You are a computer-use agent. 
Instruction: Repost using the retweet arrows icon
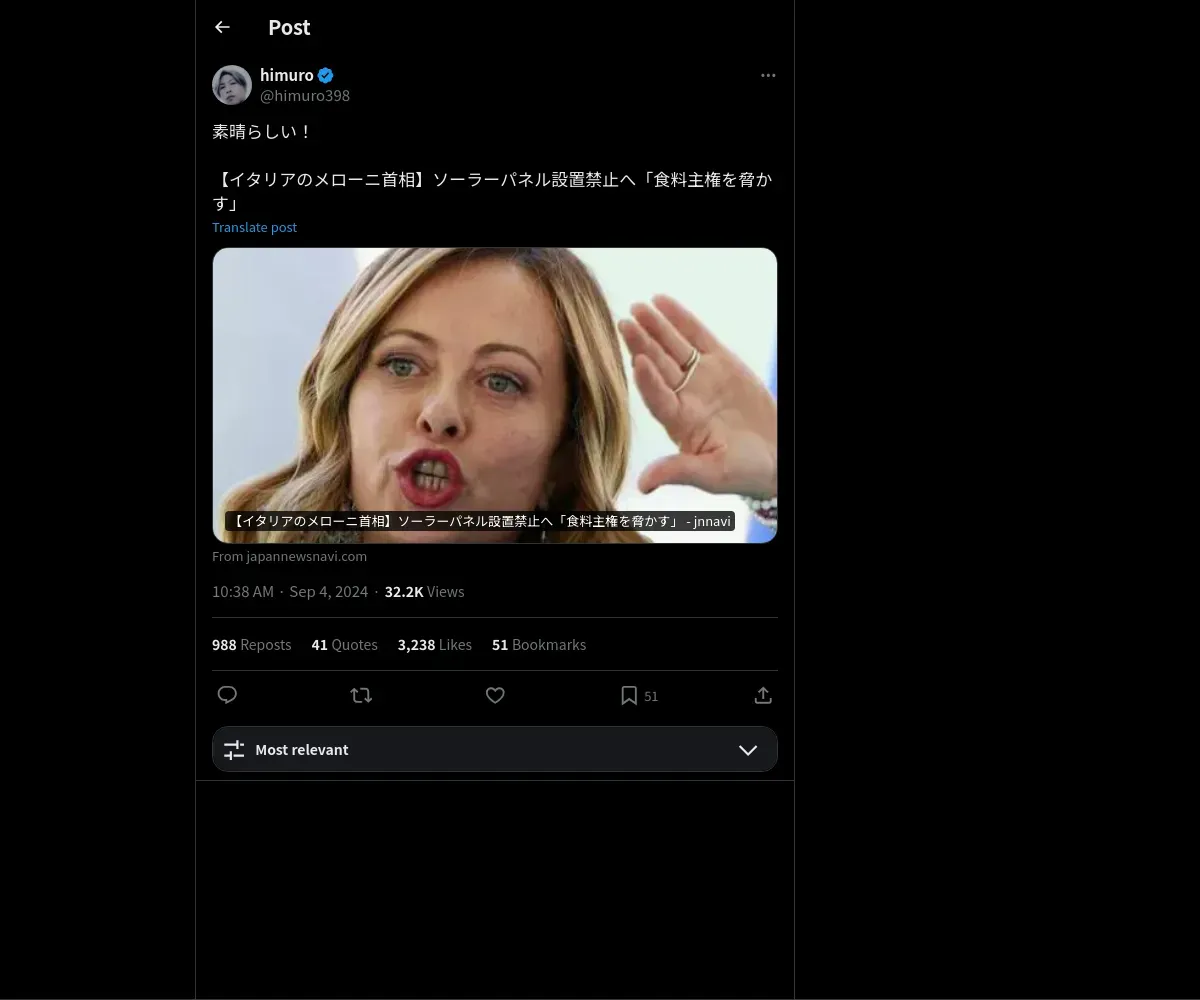[361, 695]
